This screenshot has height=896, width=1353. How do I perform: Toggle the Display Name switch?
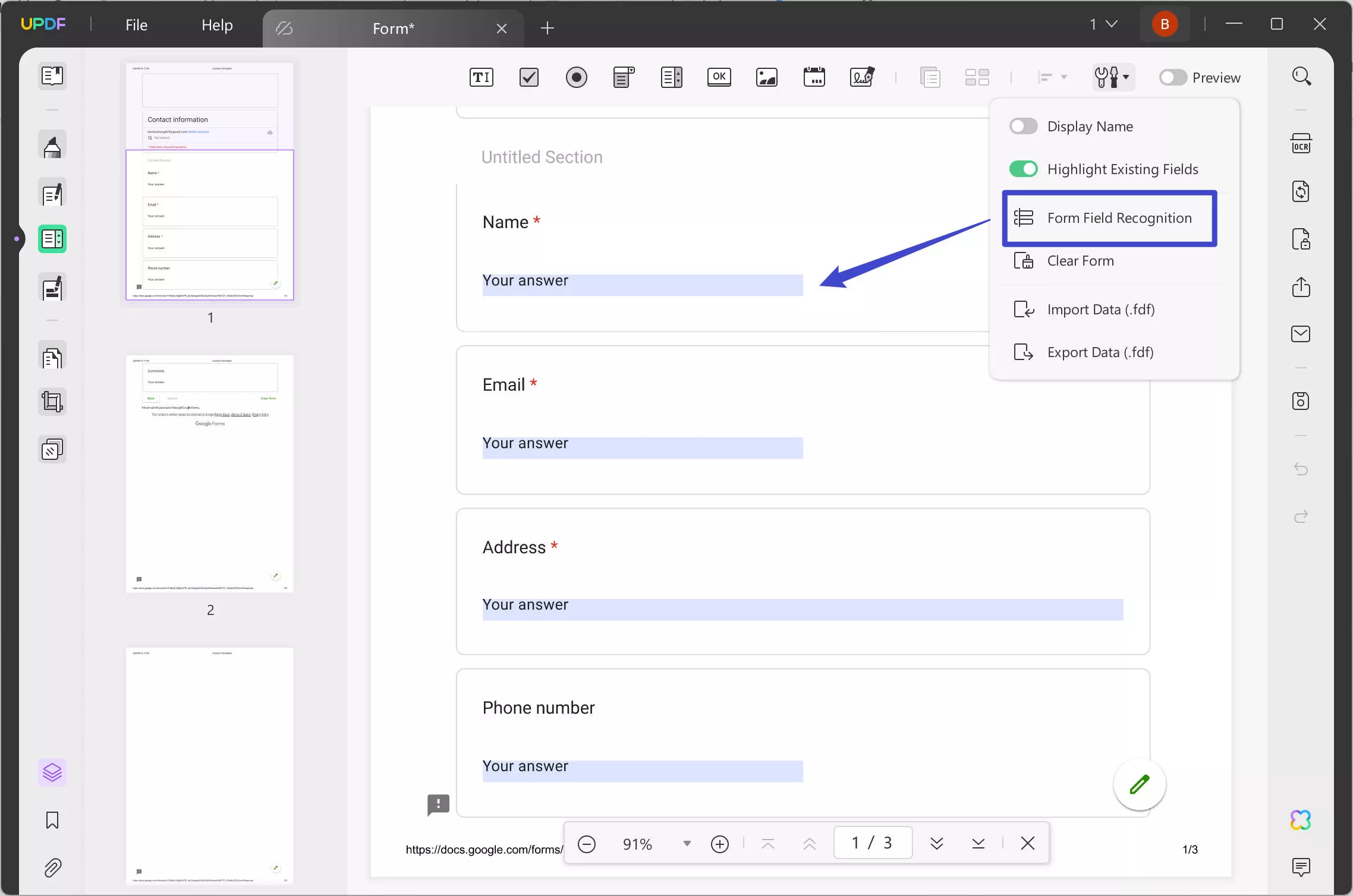[1022, 126]
